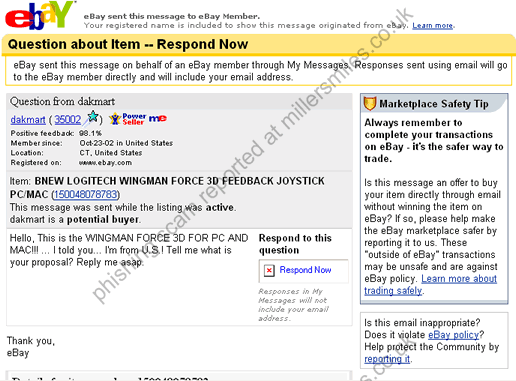Select 'Responses in My Messages' italic note

pos(294,305)
